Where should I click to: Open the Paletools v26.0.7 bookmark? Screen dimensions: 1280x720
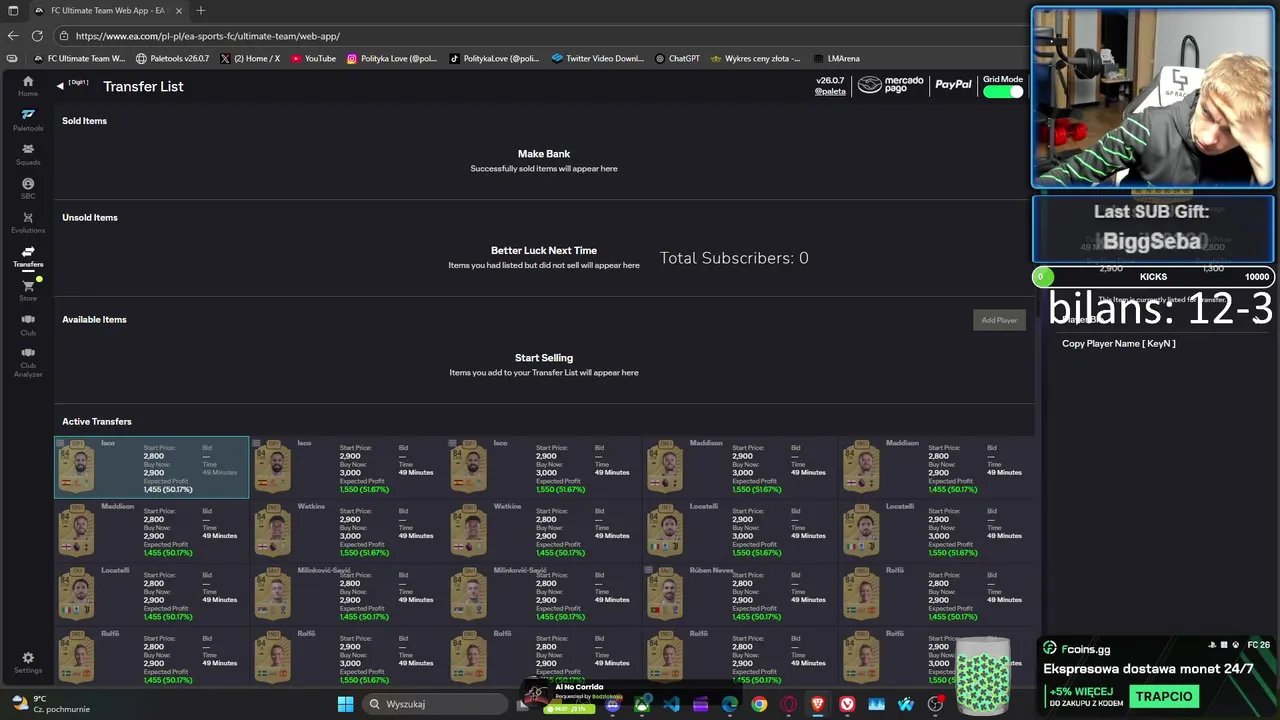pyautogui.click(x=172, y=58)
